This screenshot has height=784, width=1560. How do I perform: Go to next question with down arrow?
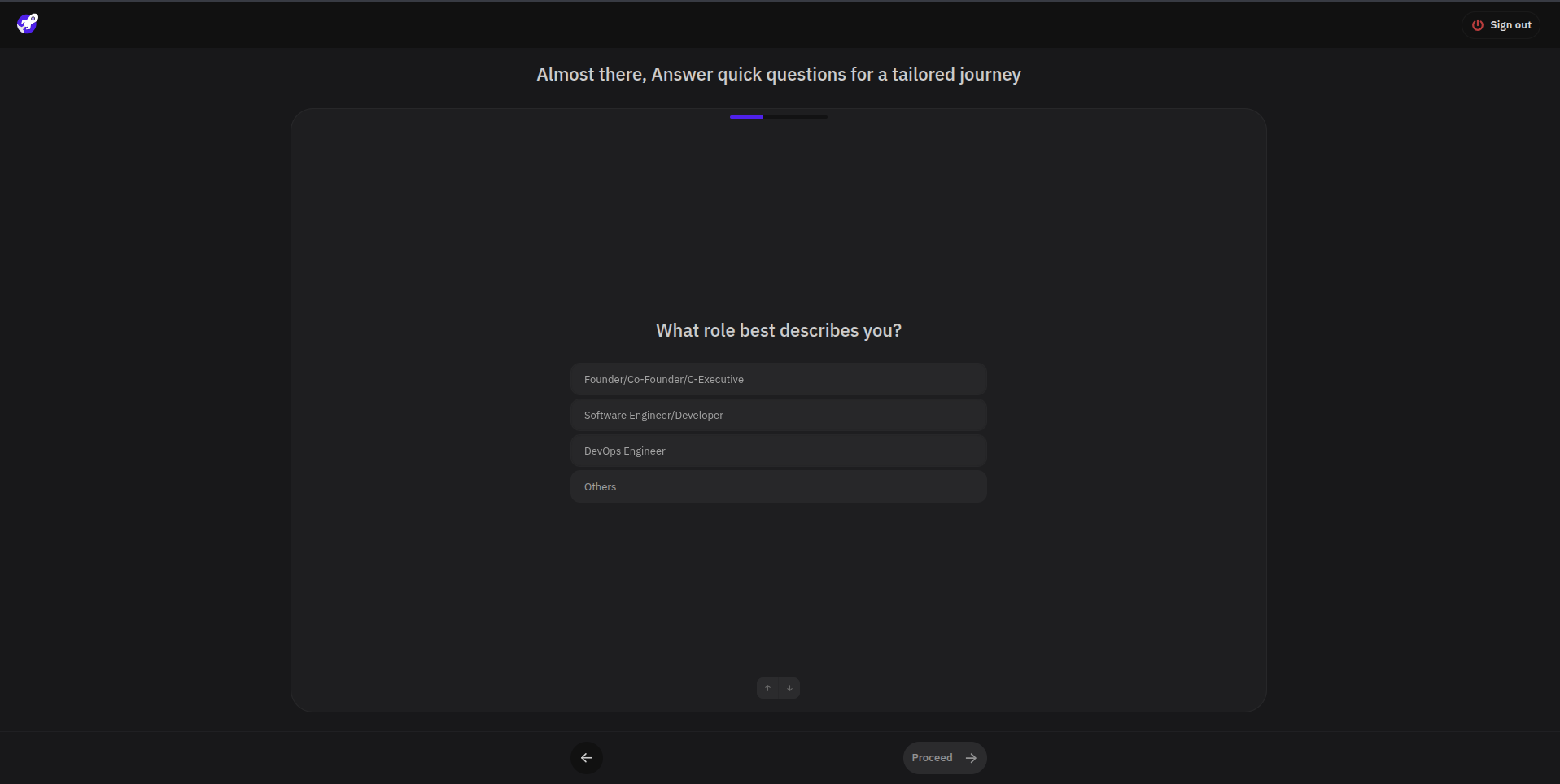coord(789,688)
